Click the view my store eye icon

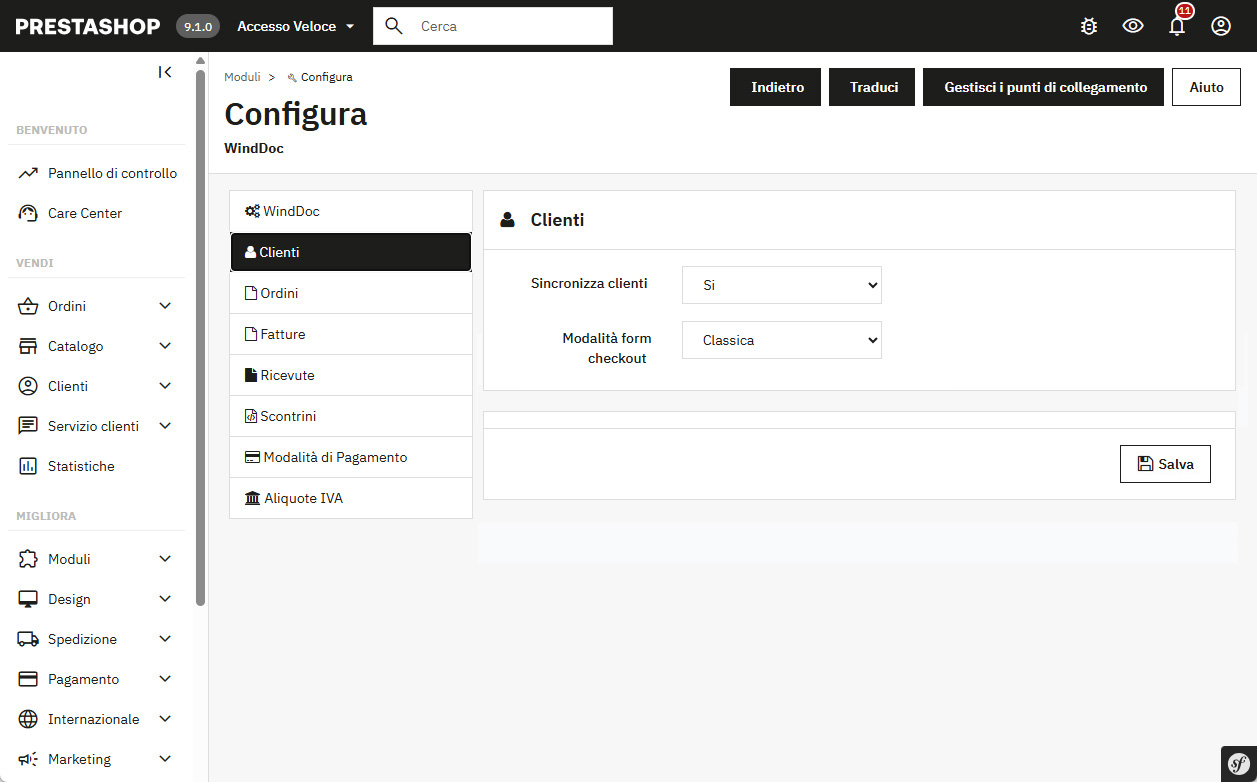tap(1133, 26)
